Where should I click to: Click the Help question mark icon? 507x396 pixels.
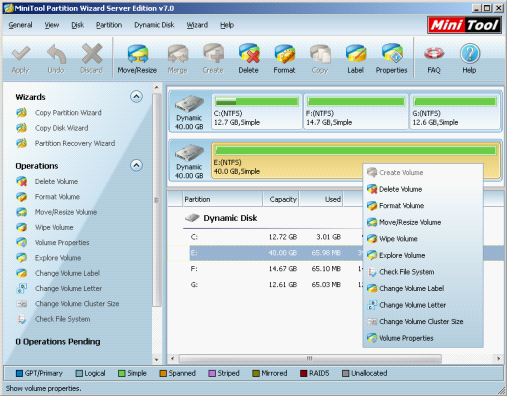tap(469, 53)
